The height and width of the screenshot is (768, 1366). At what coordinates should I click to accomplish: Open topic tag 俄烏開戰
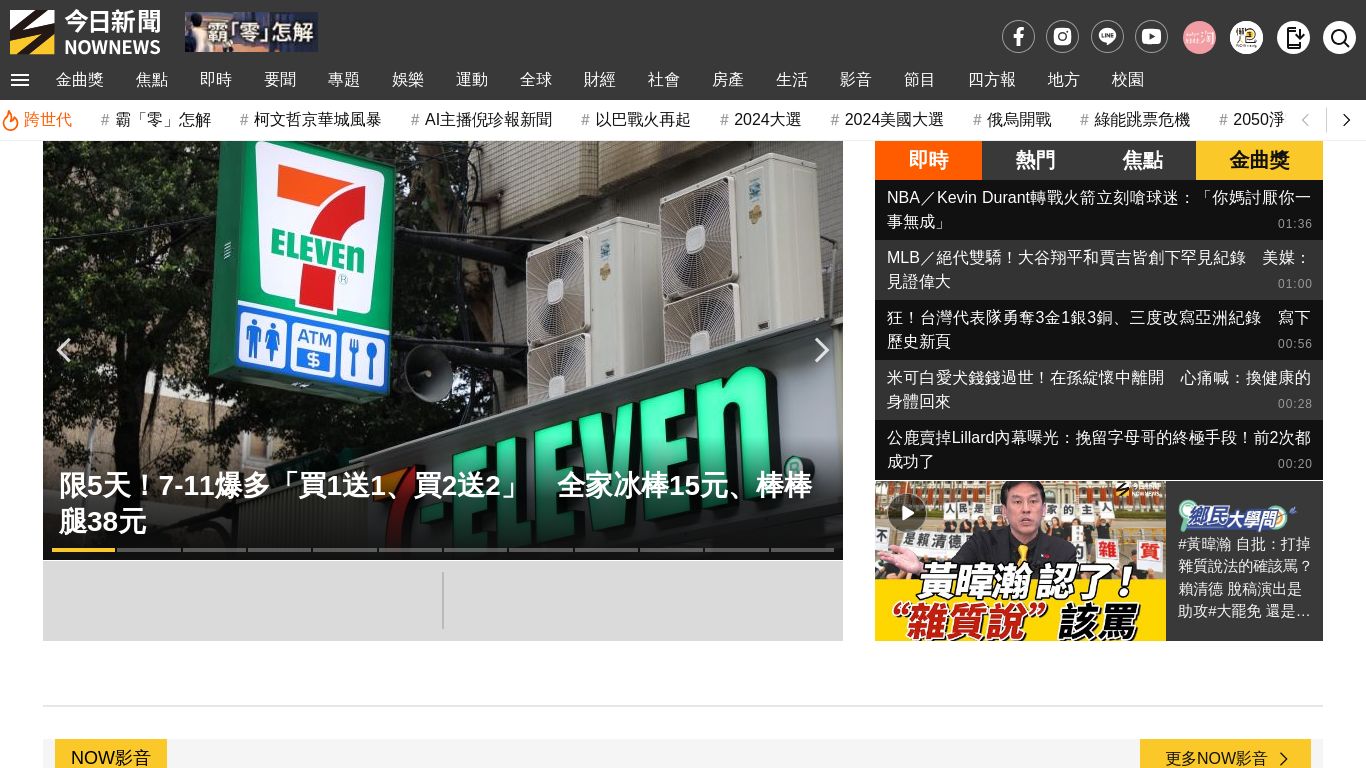click(x=1012, y=120)
